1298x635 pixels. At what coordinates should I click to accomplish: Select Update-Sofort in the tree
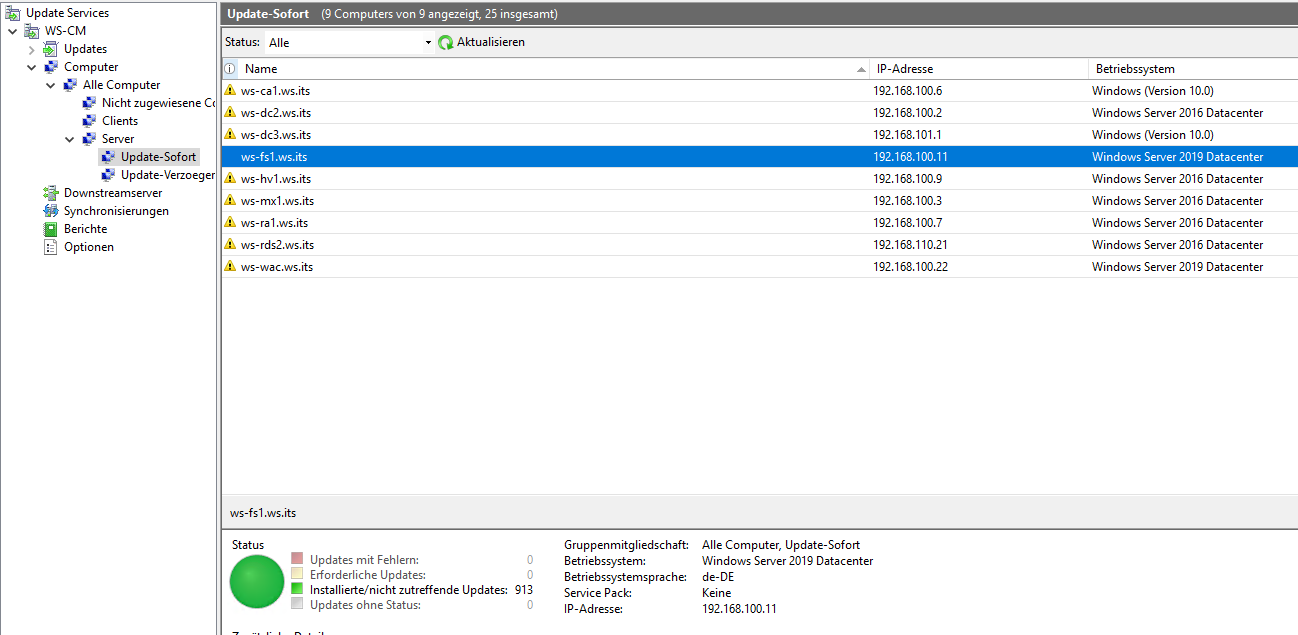coord(158,157)
